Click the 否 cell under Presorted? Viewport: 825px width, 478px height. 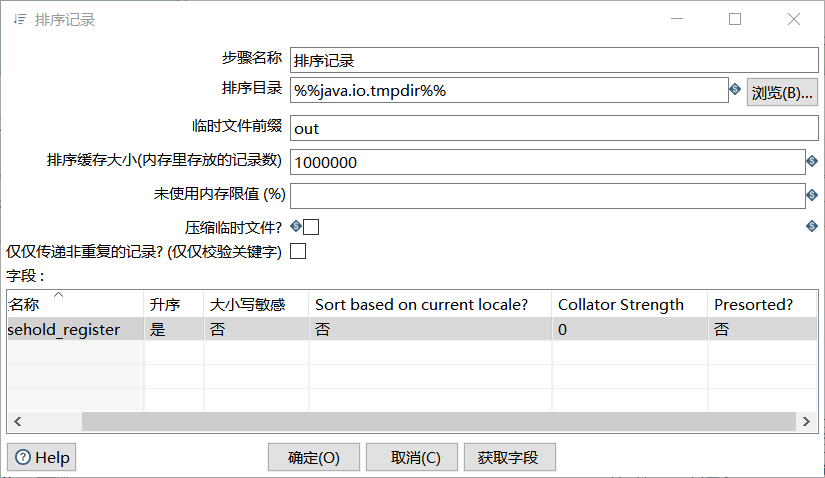pos(762,329)
